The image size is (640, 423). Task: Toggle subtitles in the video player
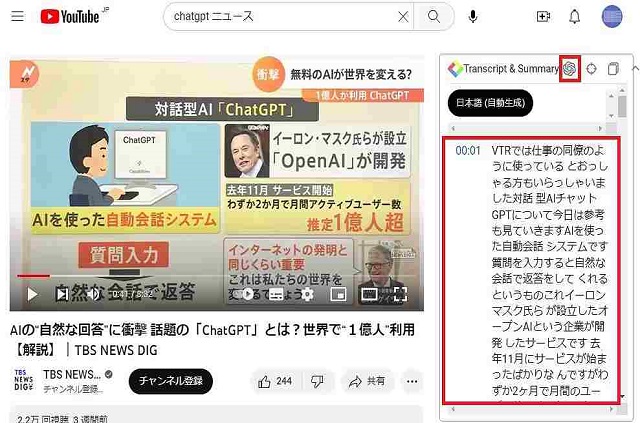click(276, 294)
